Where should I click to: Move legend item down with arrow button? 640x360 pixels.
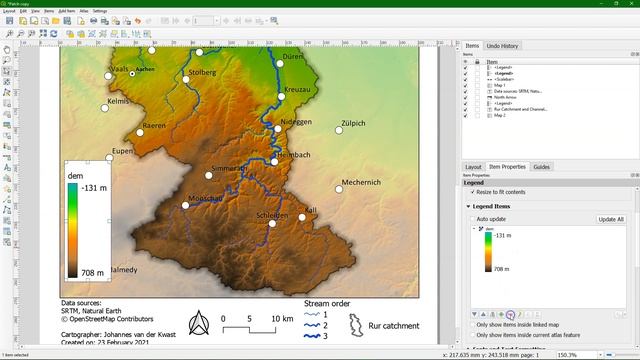[x=474, y=315]
